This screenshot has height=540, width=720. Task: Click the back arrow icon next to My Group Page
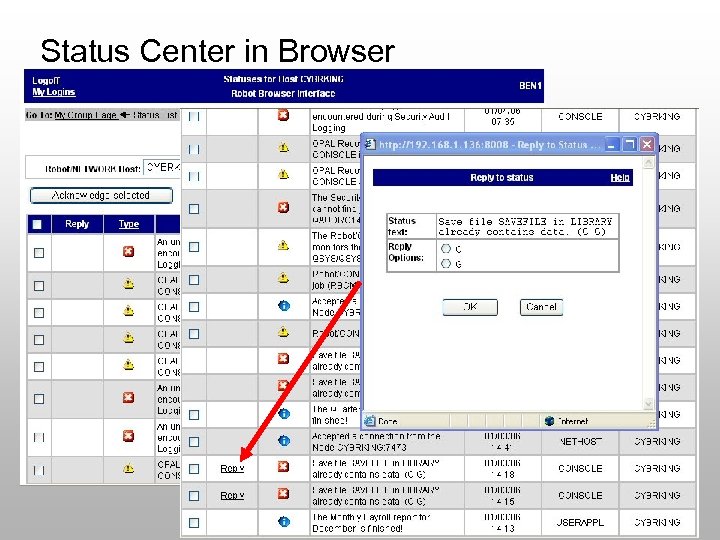click(125, 115)
